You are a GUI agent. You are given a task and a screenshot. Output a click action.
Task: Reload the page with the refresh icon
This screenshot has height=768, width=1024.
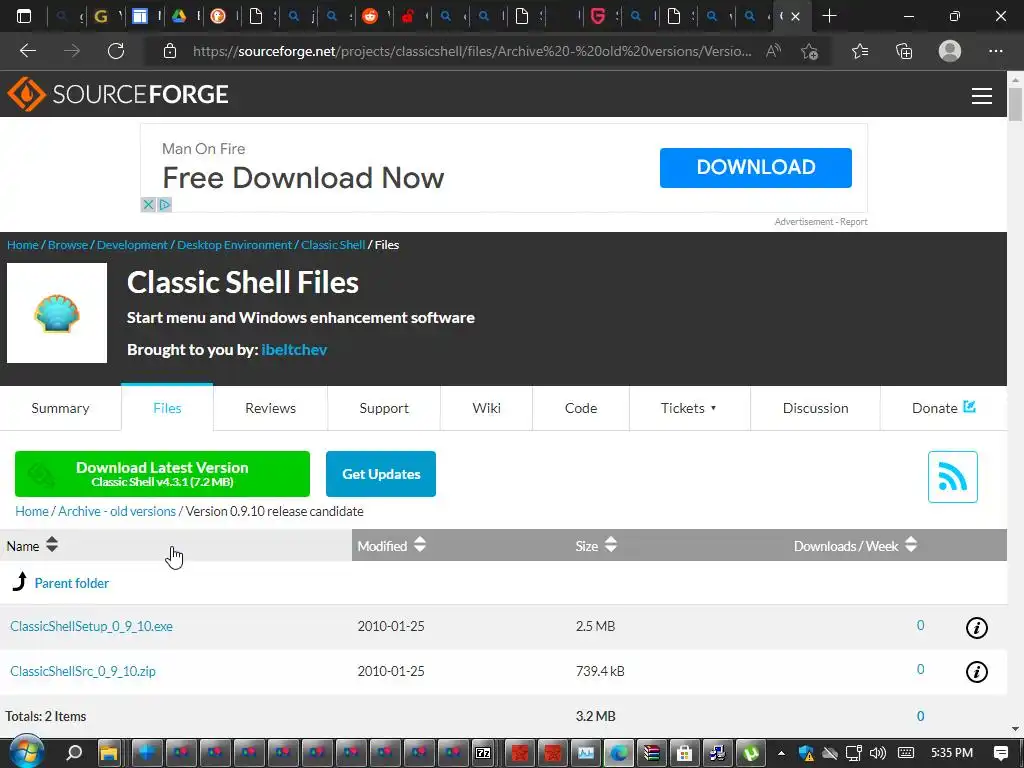(116, 51)
